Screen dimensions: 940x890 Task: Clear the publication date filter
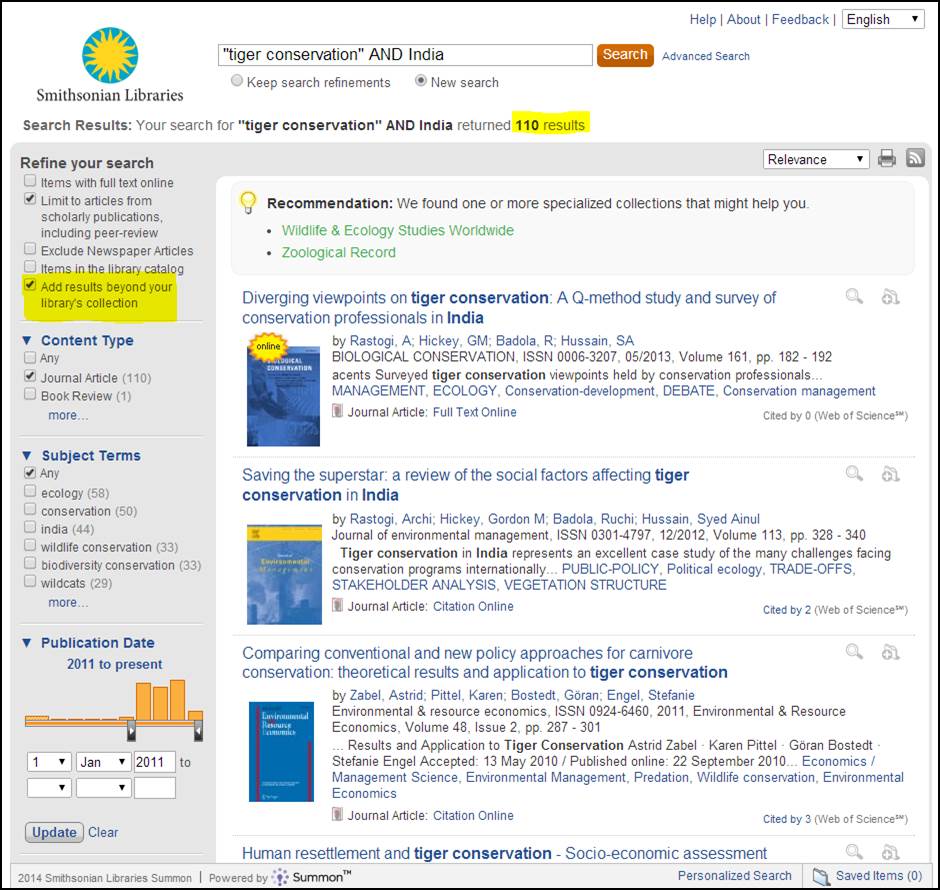(x=103, y=832)
